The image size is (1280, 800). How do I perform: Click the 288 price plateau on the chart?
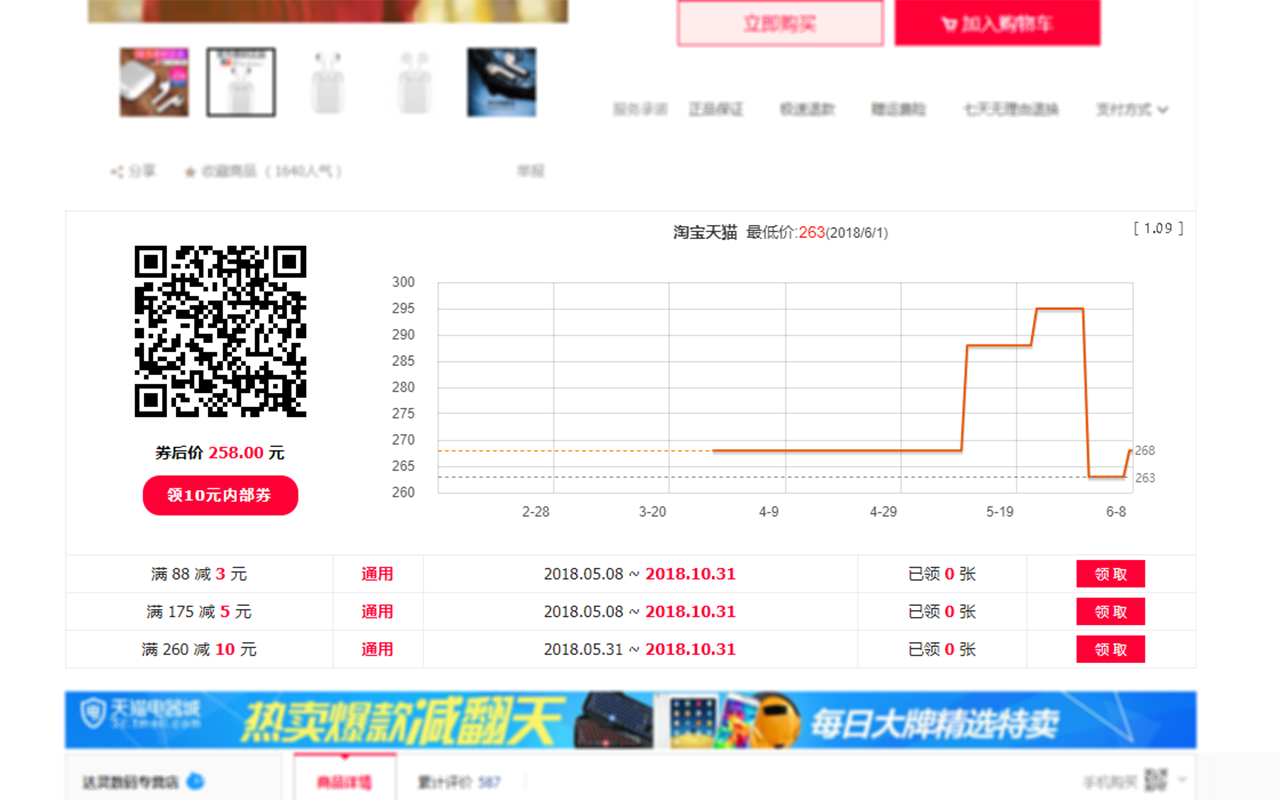(x=999, y=346)
